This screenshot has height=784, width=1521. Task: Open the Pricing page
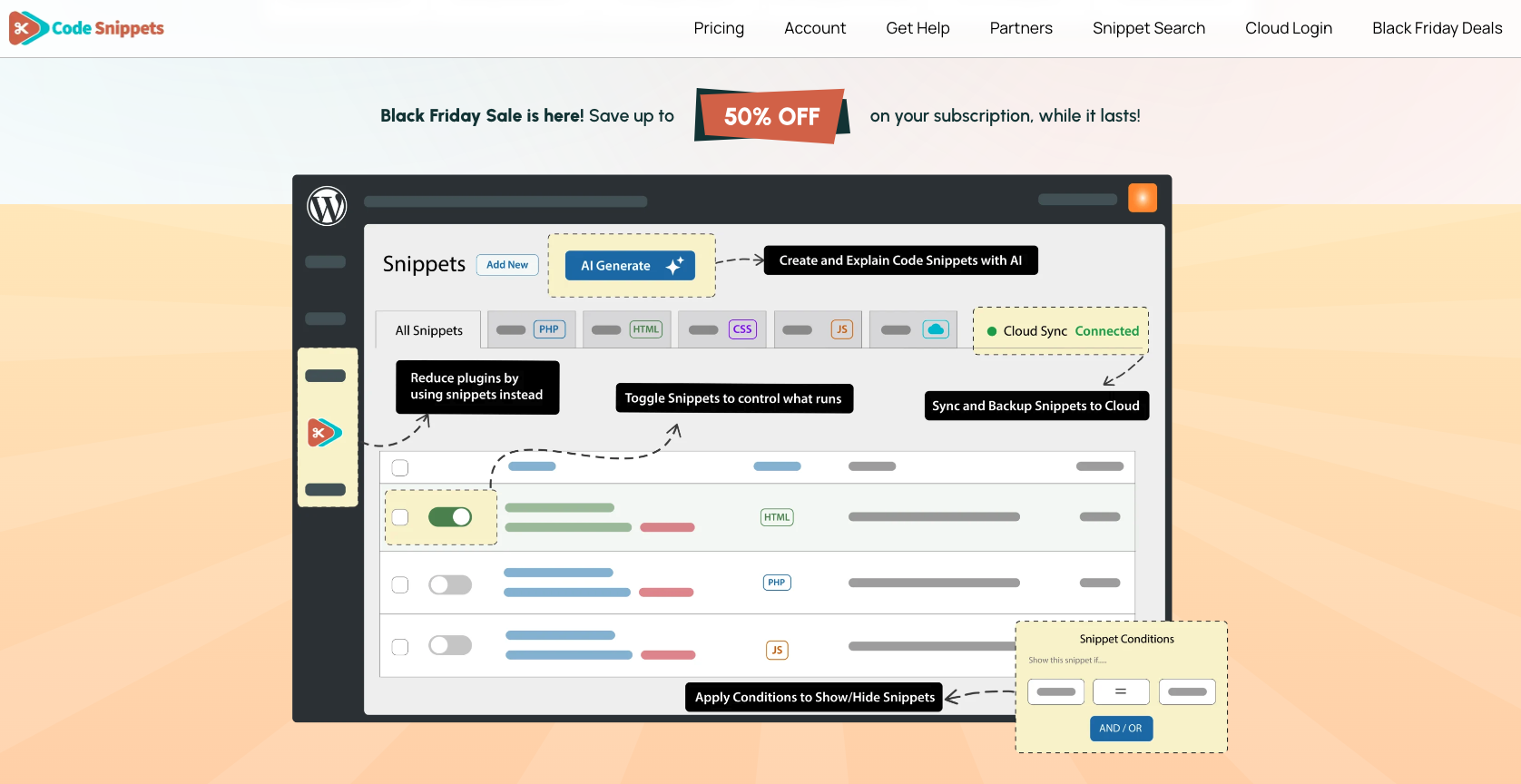click(x=719, y=28)
